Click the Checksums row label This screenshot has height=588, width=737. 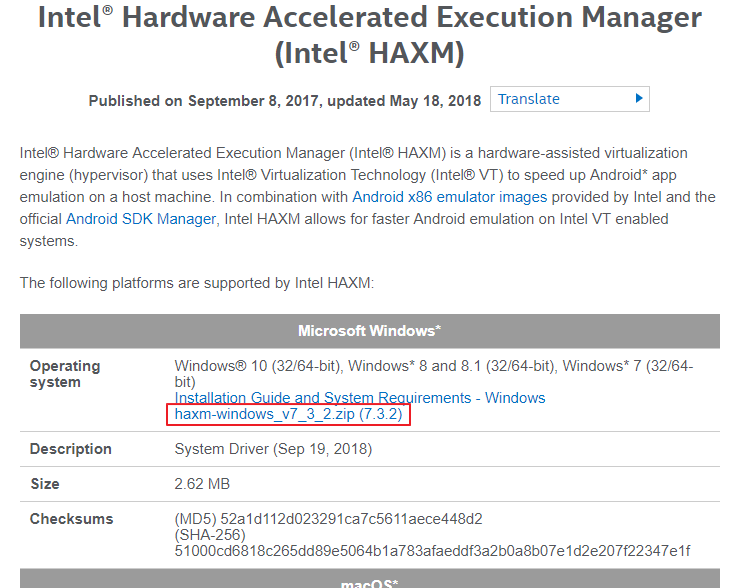(x=71, y=519)
